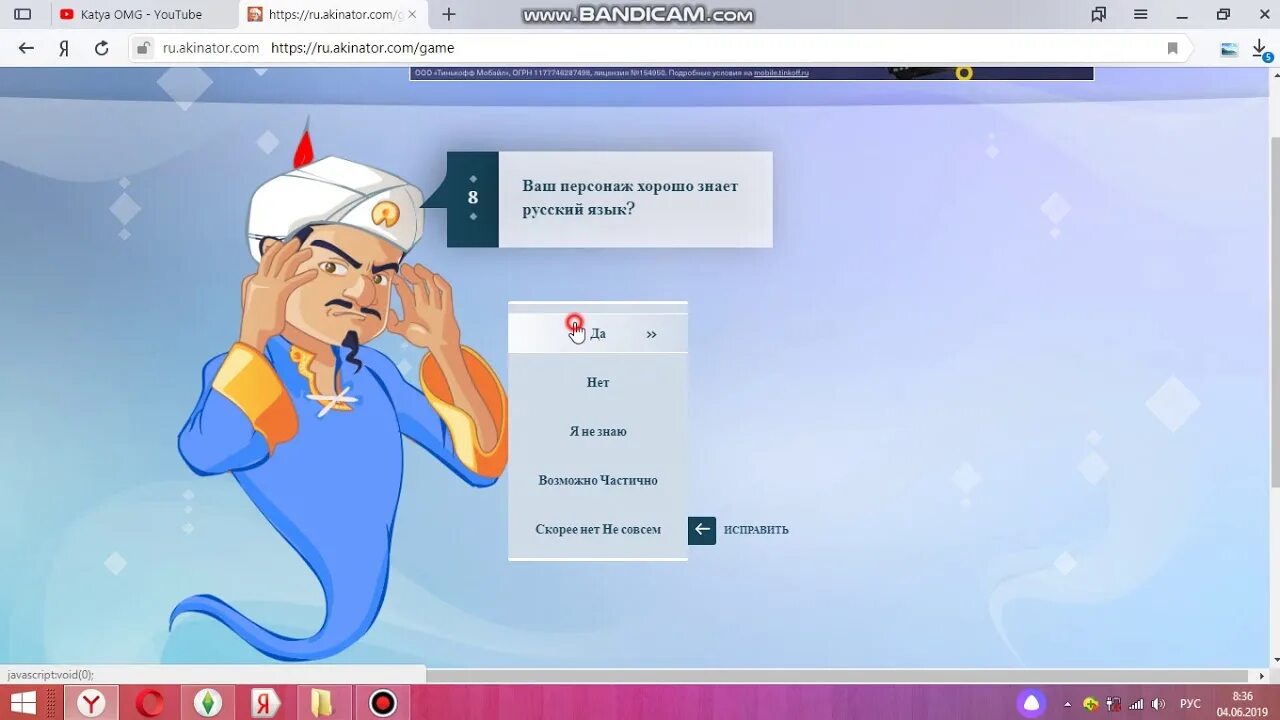Image resolution: width=1280 pixels, height=720 pixels.
Task: Open a new browser tab
Action: tap(449, 14)
